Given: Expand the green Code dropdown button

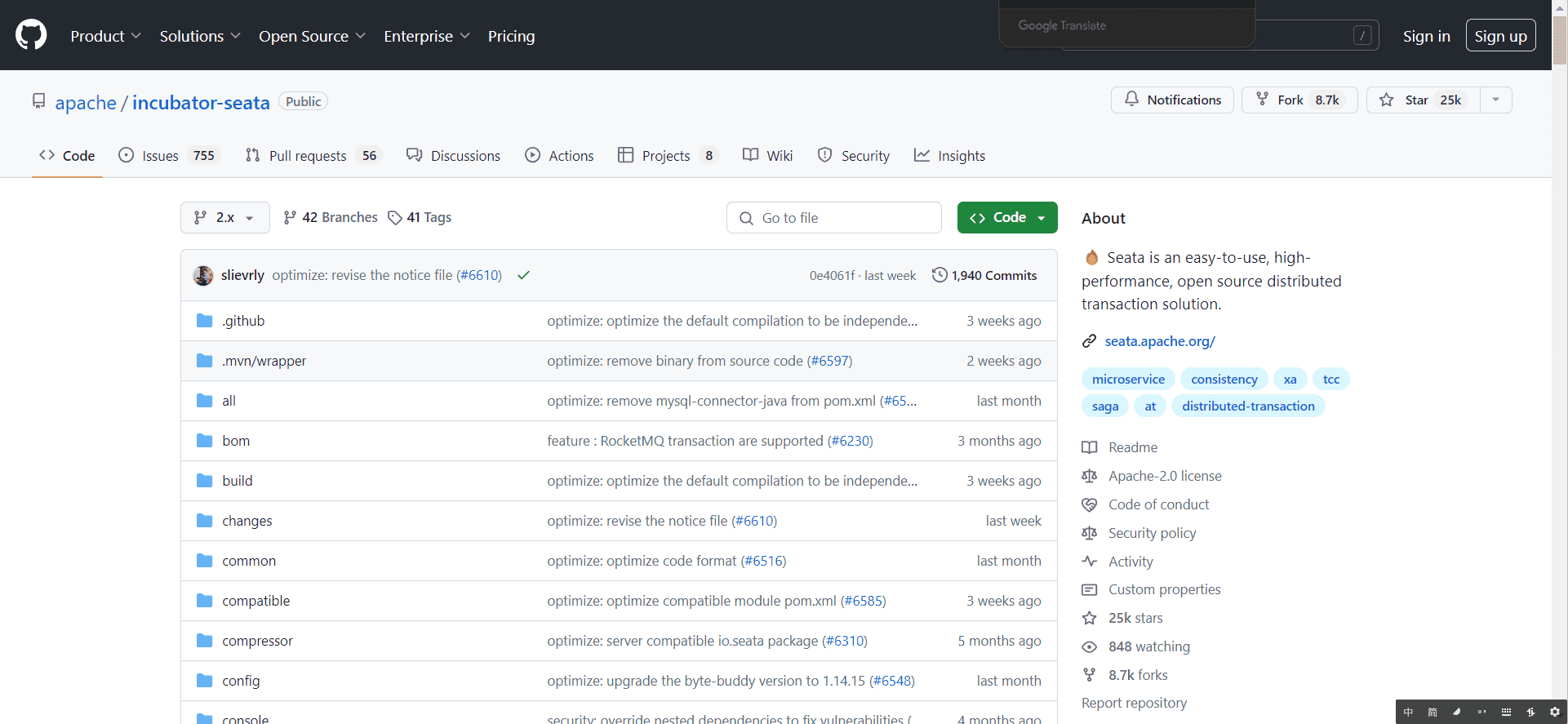Looking at the screenshot, I should tap(1006, 217).
